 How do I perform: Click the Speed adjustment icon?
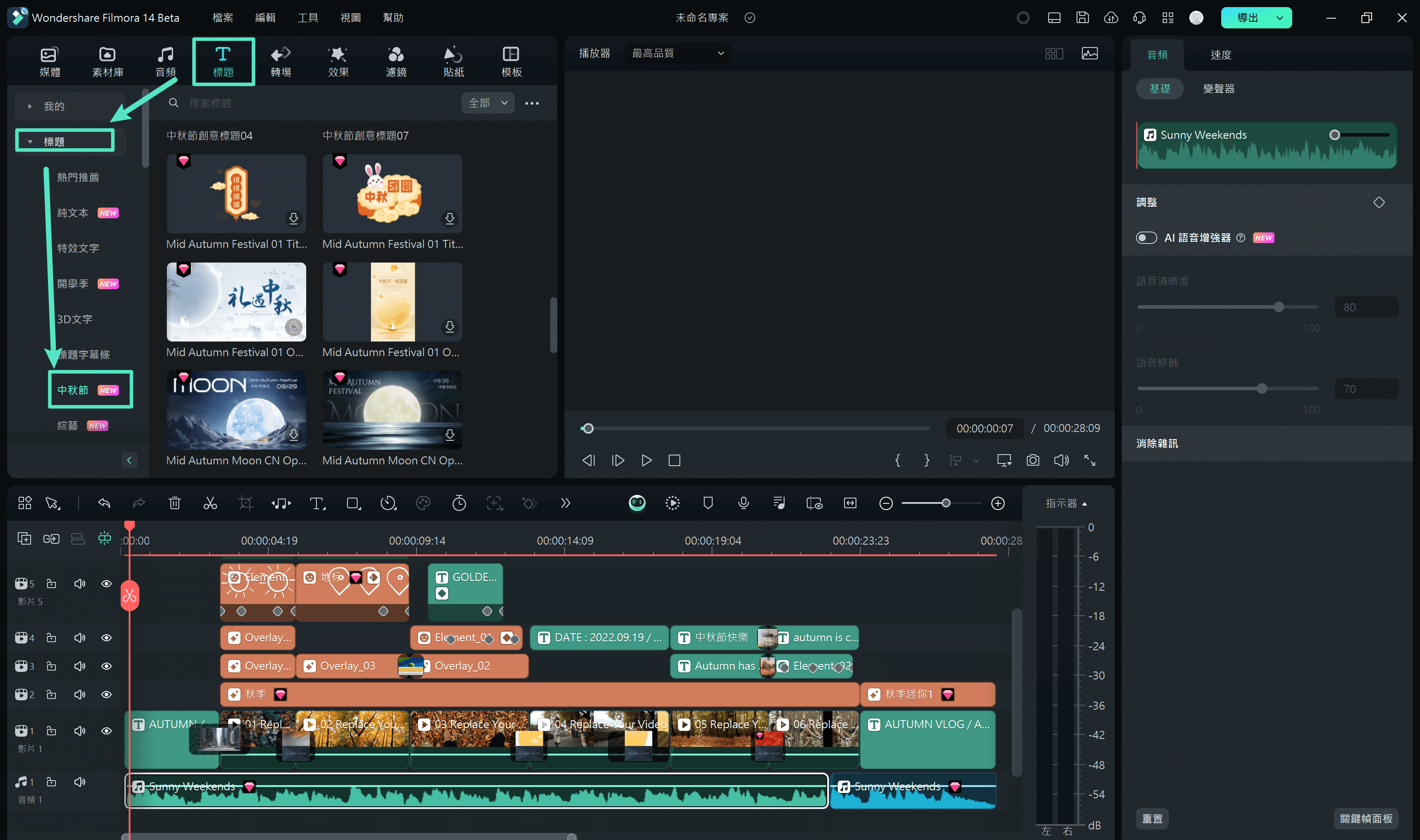[388, 503]
